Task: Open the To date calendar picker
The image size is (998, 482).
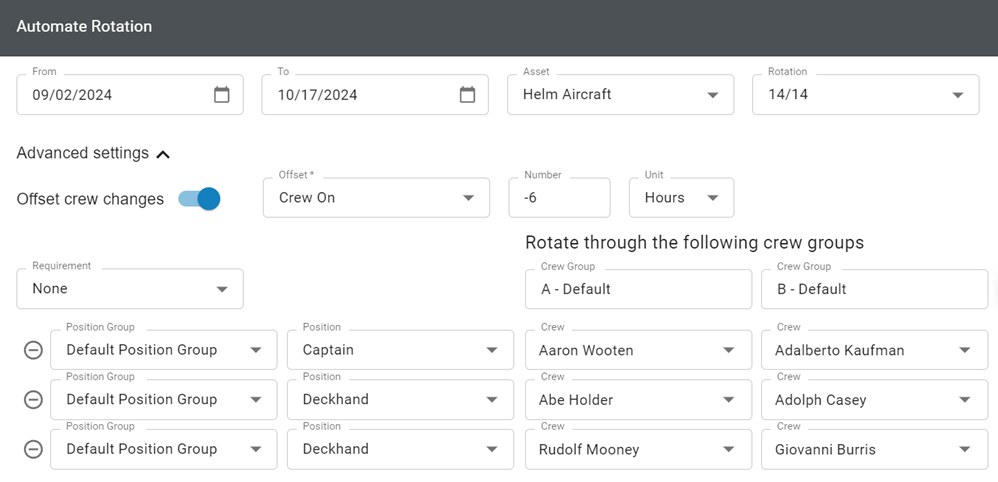Action: point(467,95)
